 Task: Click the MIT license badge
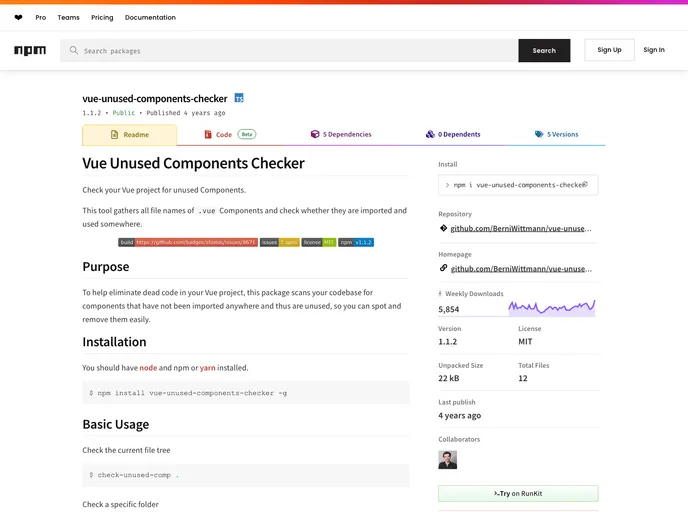[x=319, y=242]
